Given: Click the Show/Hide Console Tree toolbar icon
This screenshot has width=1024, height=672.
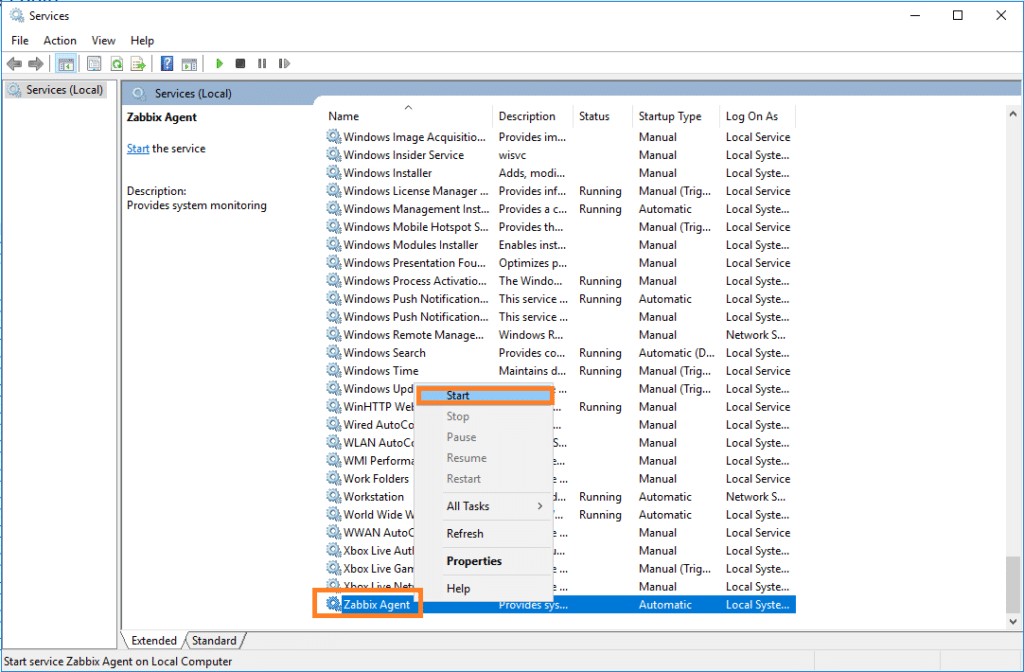Looking at the screenshot, I should click(x=66, y=64).
